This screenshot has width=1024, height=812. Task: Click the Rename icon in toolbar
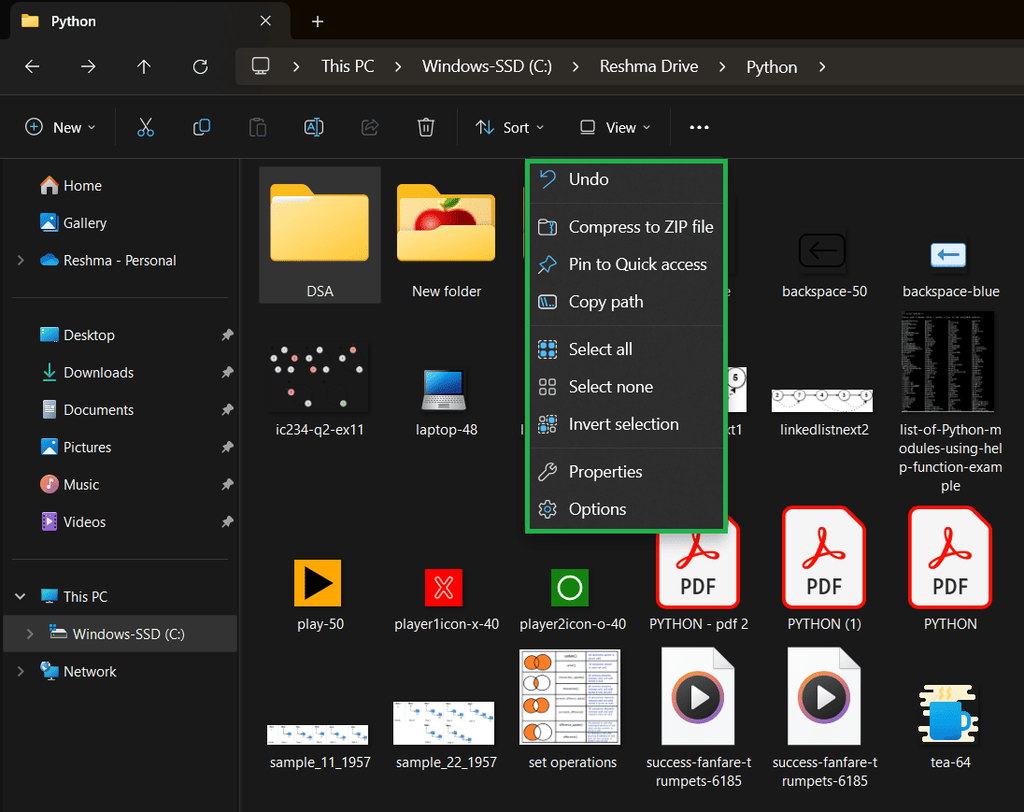(314, 127)
